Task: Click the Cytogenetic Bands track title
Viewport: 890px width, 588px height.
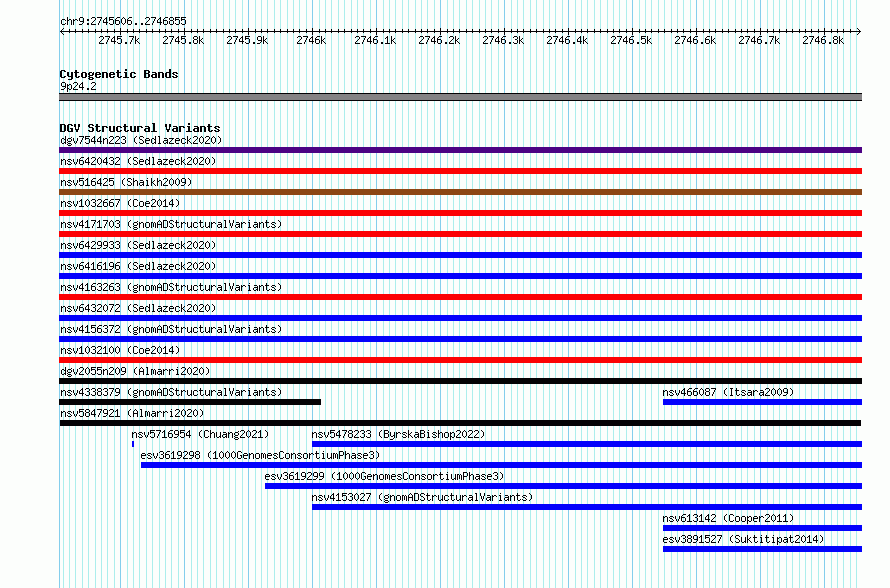Action: click(x=119, y=74)
